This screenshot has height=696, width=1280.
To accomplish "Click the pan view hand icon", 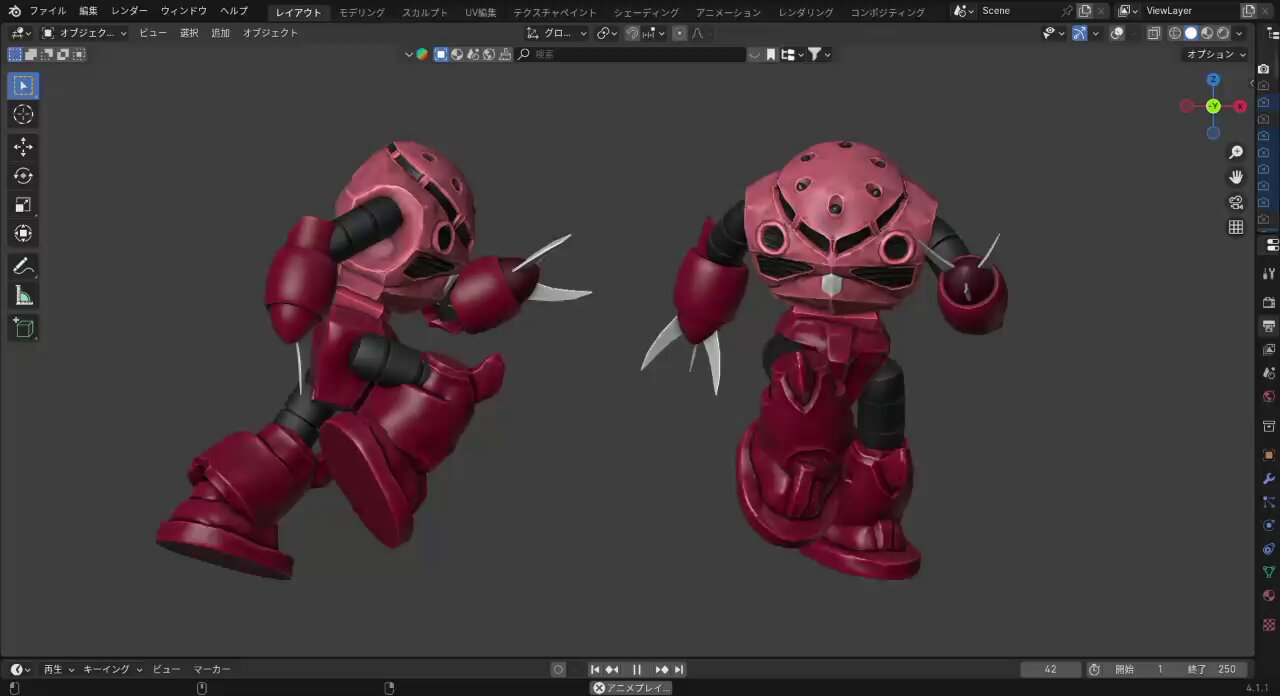I will click(x=1236, y=177).
